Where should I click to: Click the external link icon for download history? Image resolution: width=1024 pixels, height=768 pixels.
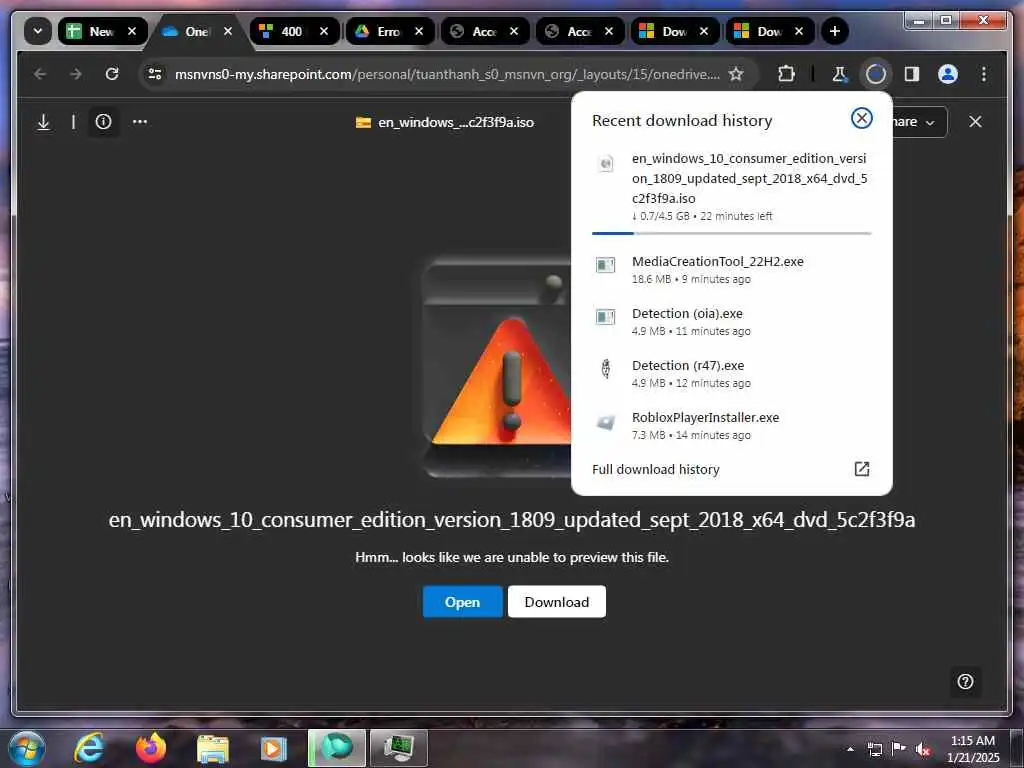861,469
